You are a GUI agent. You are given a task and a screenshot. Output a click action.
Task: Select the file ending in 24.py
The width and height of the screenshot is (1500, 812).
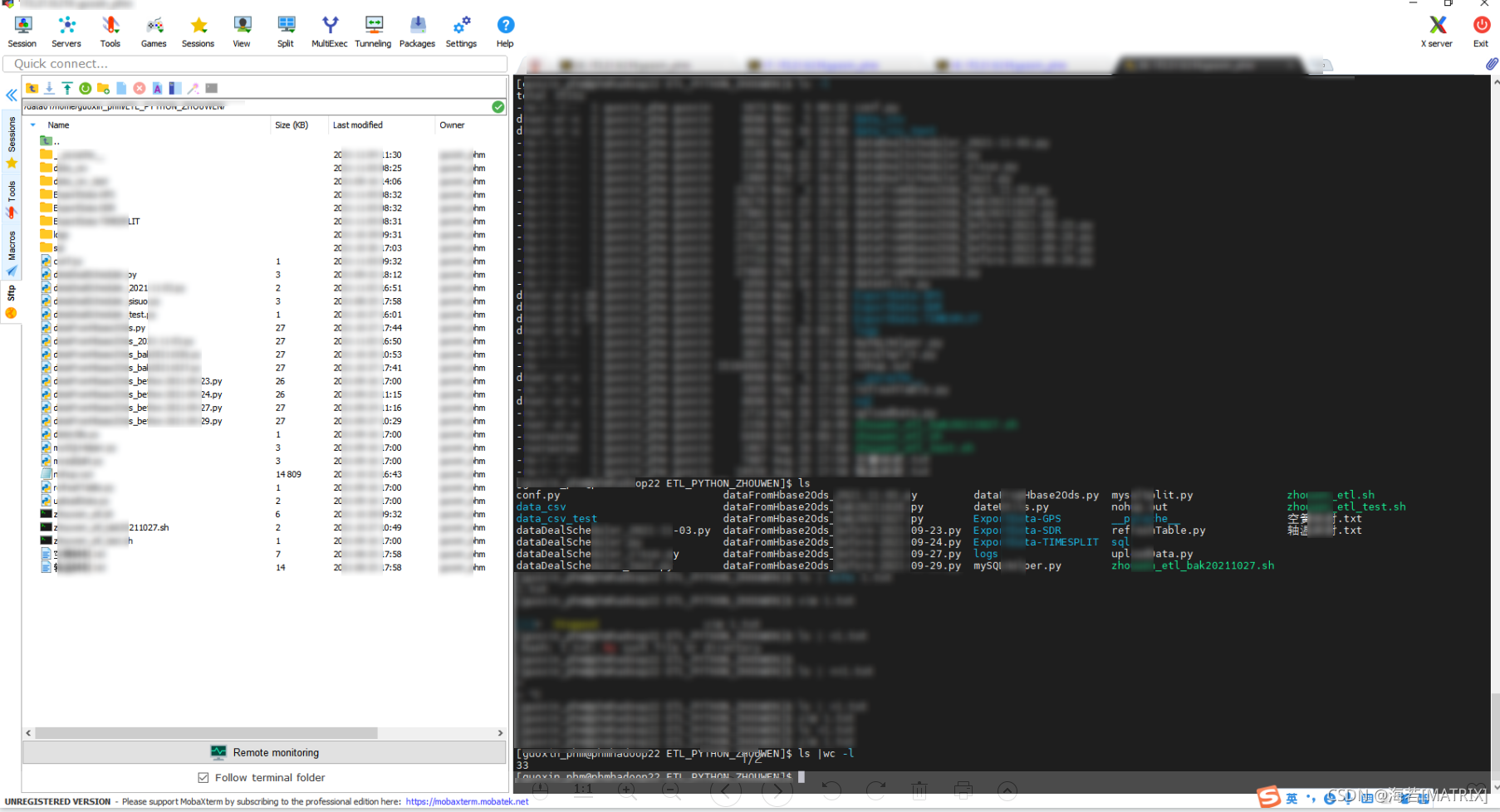click(131, 394)
